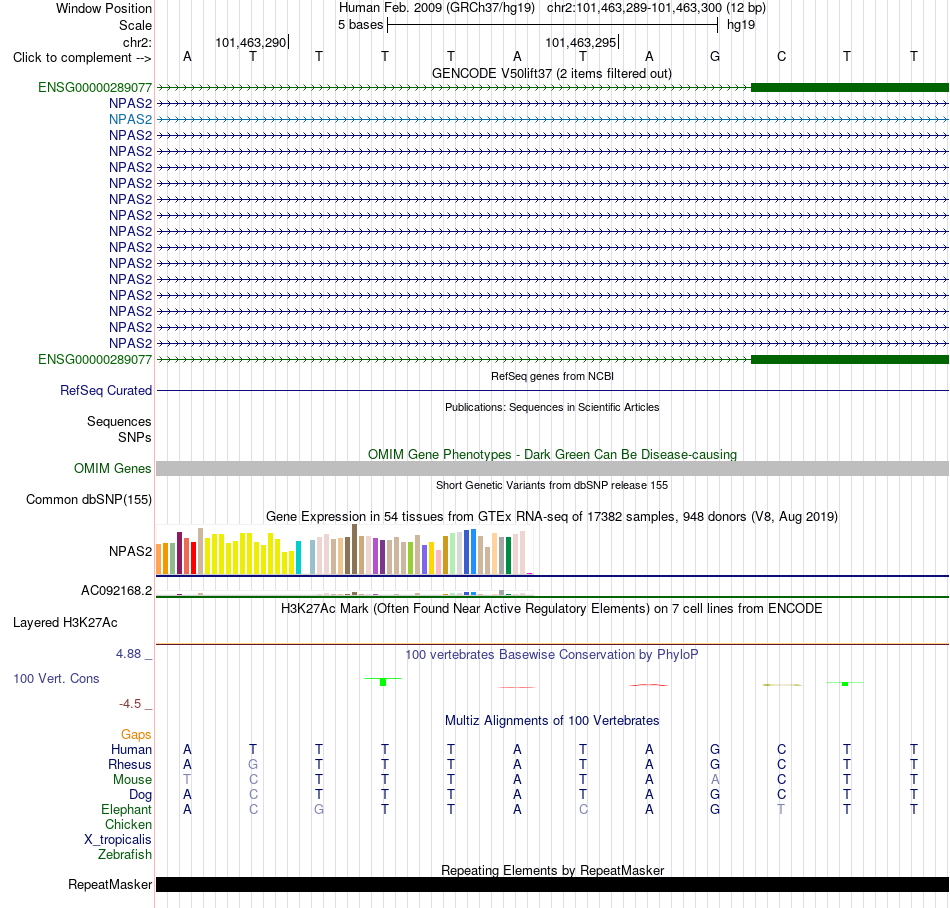
Task: Open the 100 vertebrates Basewise Conservation by PhyloP title
Action: tap(552, 655)
